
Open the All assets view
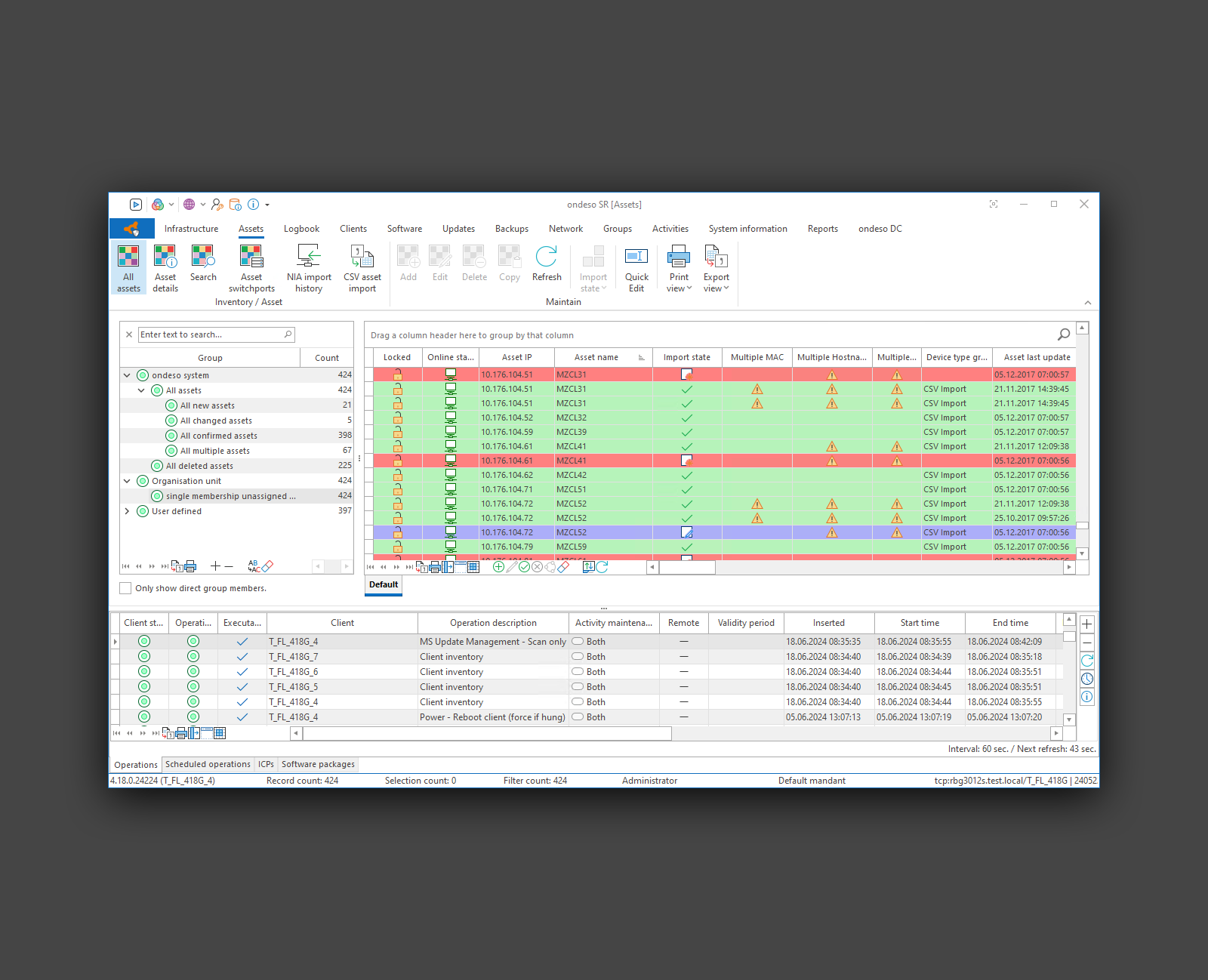point(128,268)
